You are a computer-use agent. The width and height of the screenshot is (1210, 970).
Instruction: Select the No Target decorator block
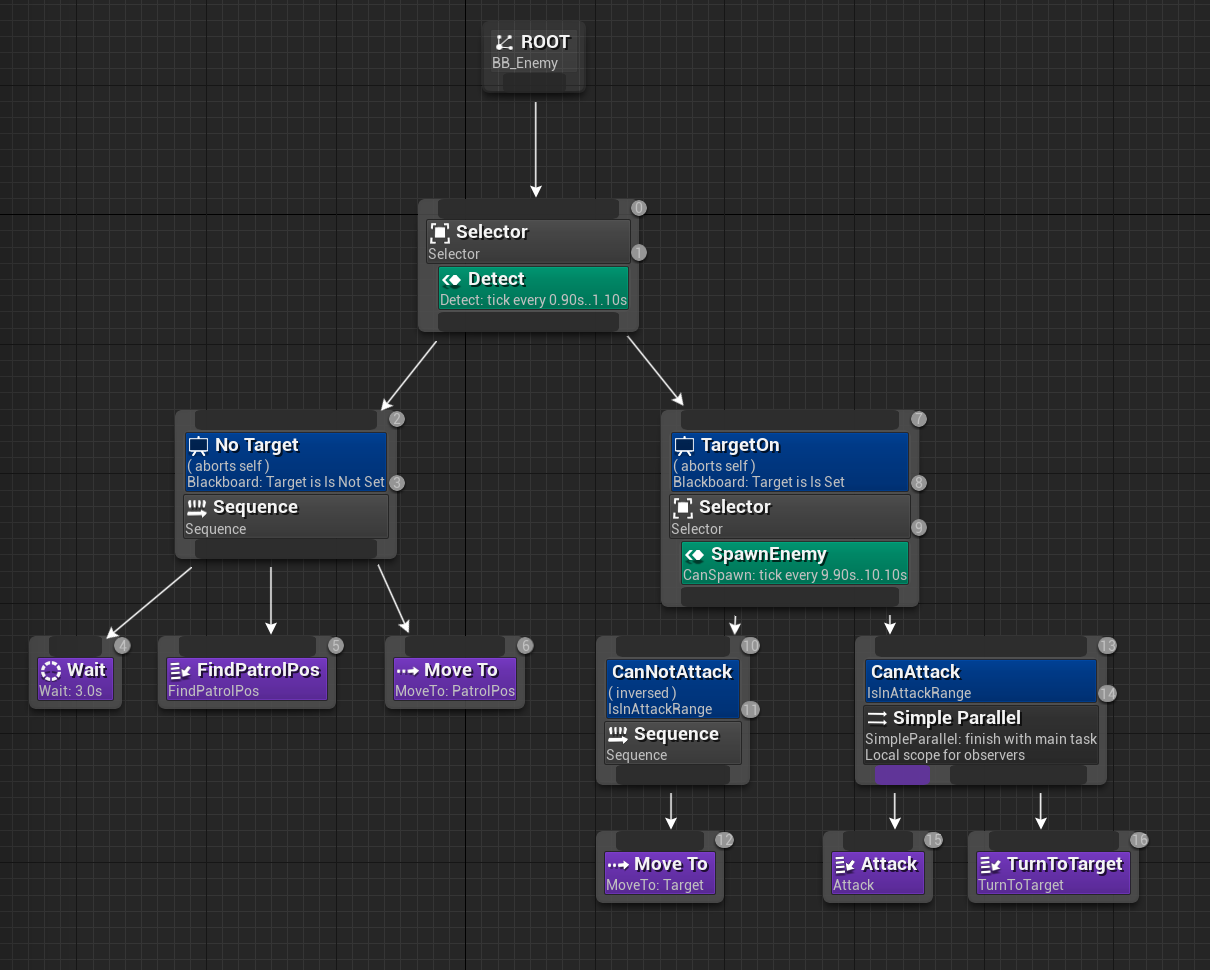286,462
